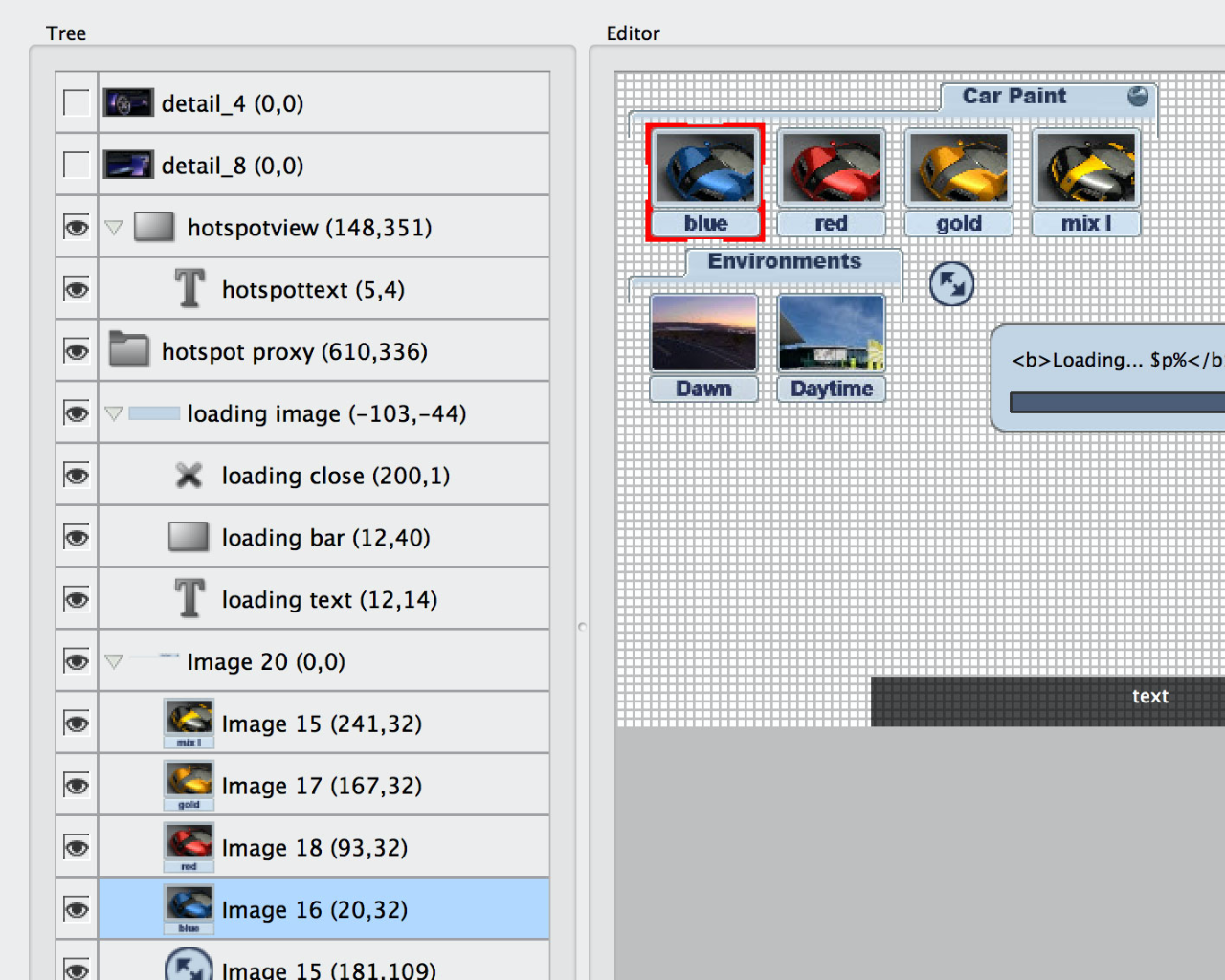
Task: Click the Daytime label button
Action: pos(832,389)
